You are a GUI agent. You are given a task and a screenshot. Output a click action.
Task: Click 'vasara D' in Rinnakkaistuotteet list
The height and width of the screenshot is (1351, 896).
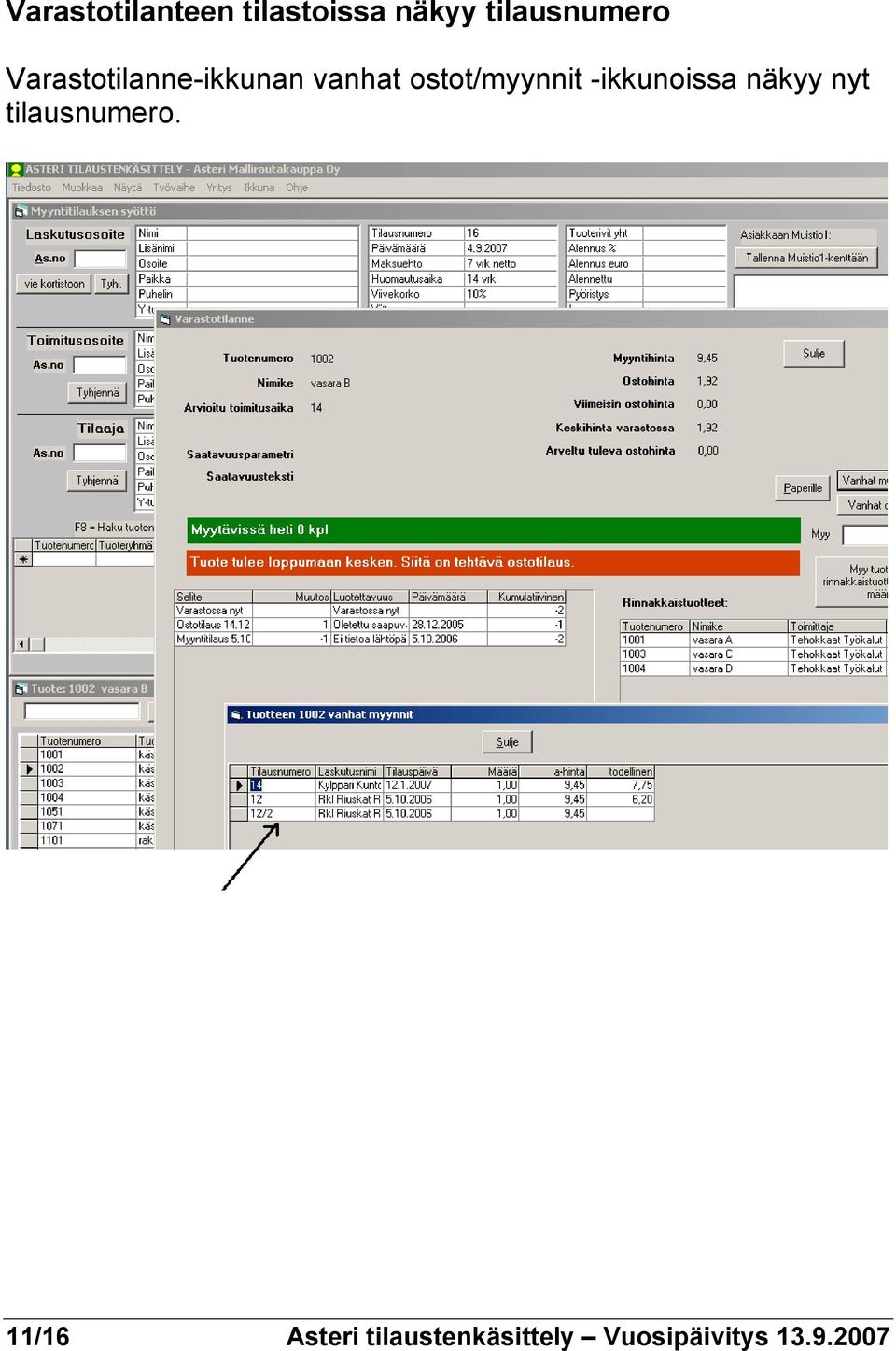[x=738, y=668]
